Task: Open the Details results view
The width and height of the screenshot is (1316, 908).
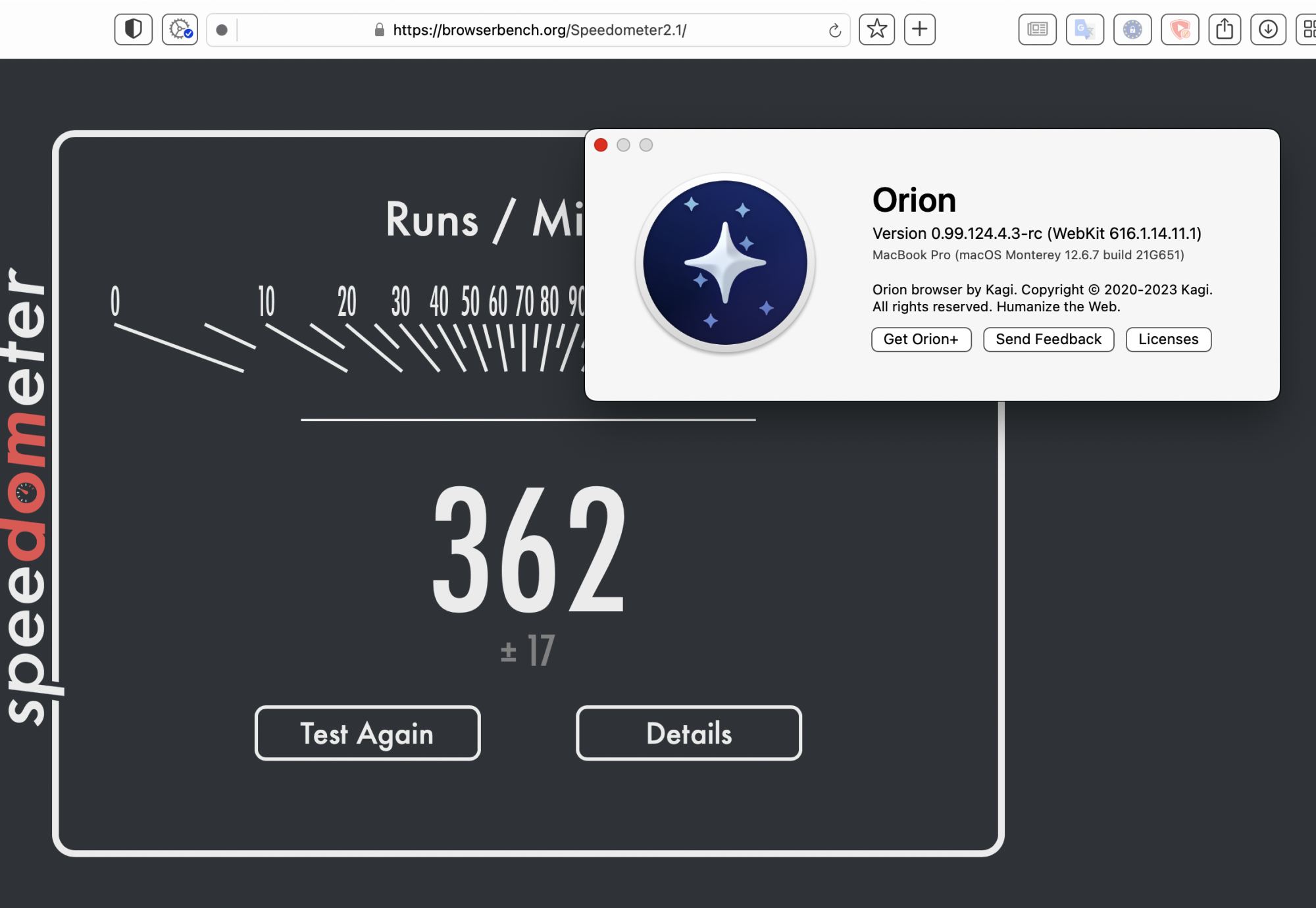Action: (x=688, y=733)
